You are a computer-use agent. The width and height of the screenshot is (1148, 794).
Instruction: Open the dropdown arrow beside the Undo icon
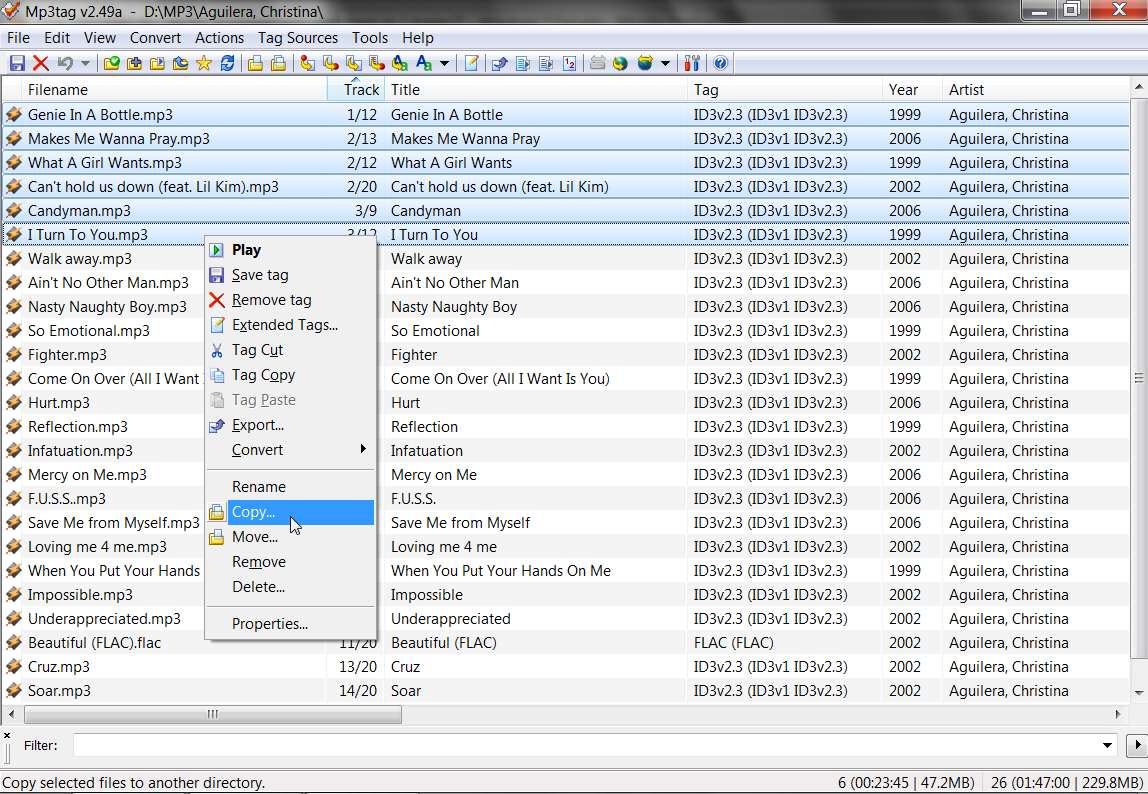pos(86,64)
